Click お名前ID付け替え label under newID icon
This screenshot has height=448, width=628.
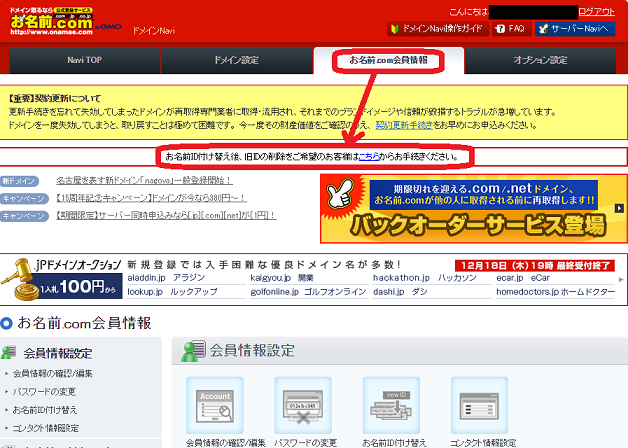[x=395, y=443]
